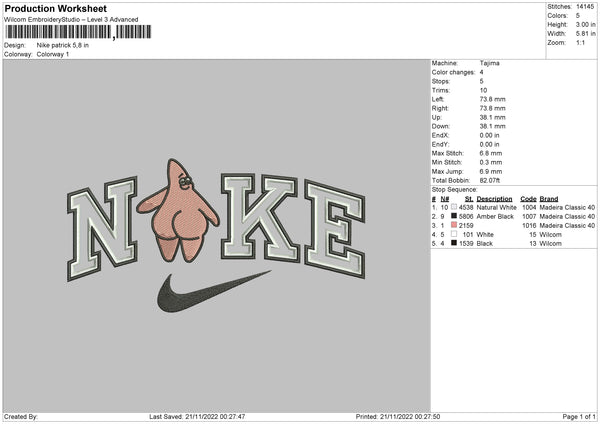Click the Natural White color swatch
The height and width of the screenshot is (424, 600).
[x=454, y=207]
